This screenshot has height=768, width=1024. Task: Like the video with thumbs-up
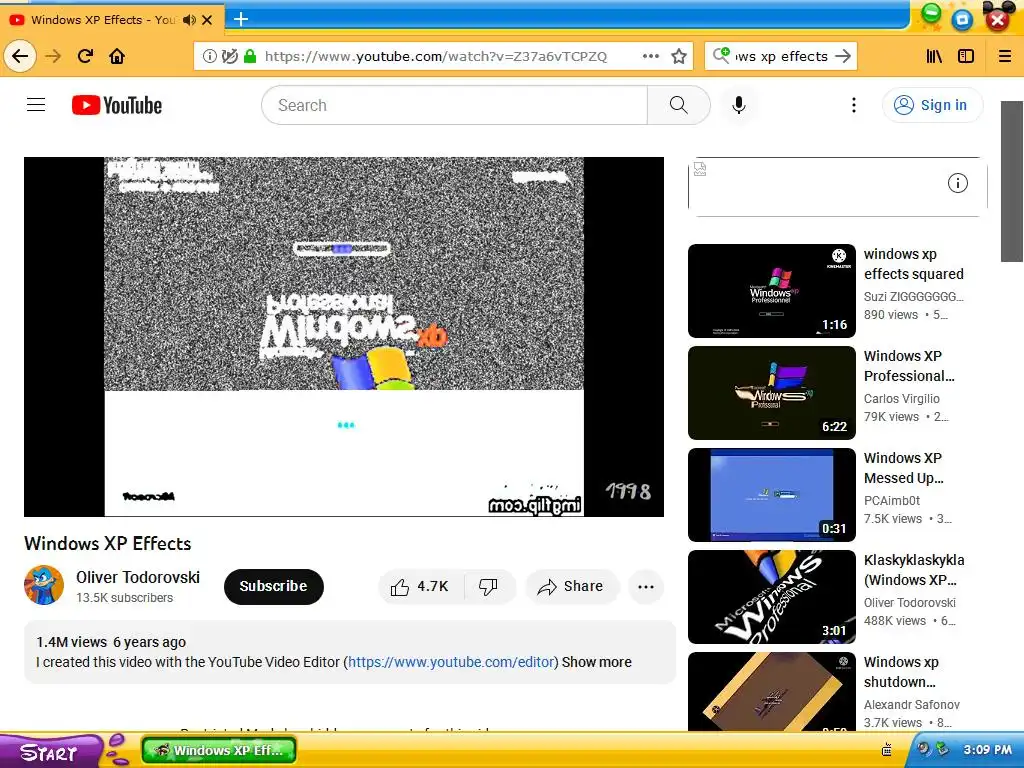[x=420, y=586]
